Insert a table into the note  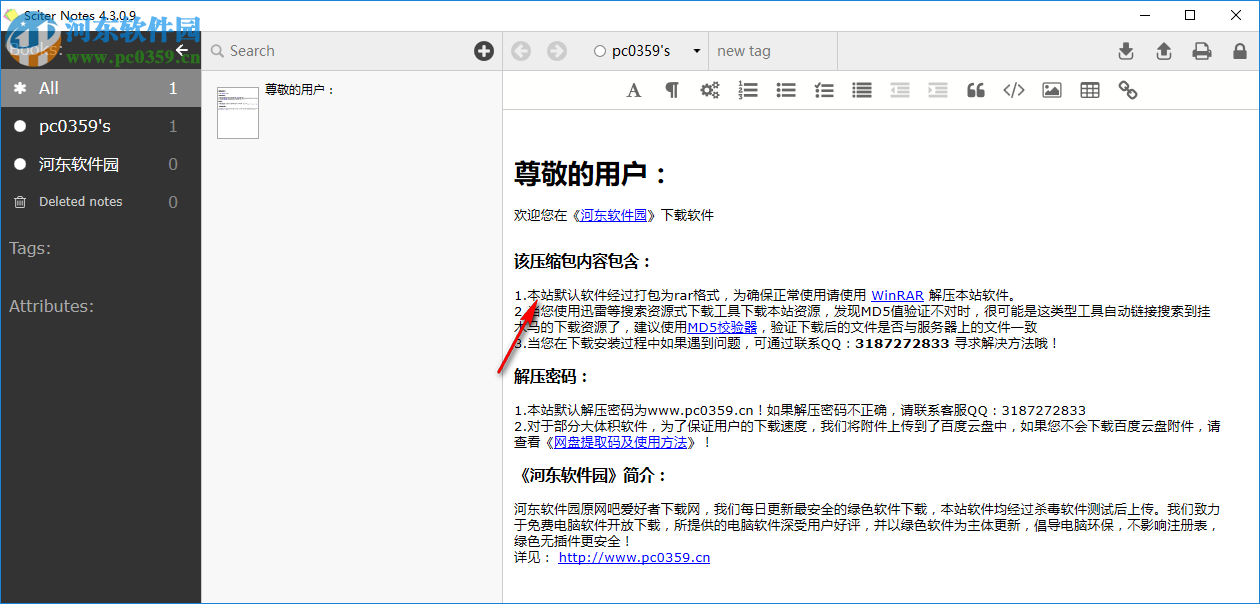click(x=1089, y=90)
